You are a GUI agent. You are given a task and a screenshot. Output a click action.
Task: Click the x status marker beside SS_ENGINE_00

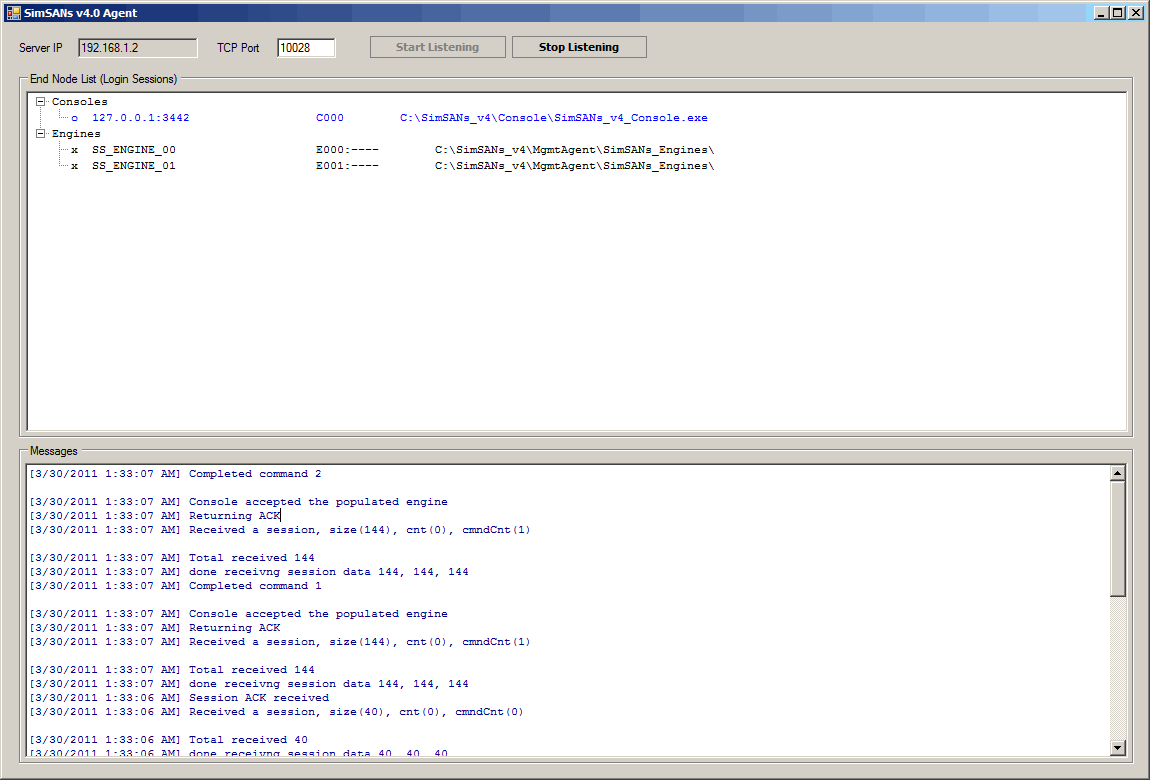[75, 150]
